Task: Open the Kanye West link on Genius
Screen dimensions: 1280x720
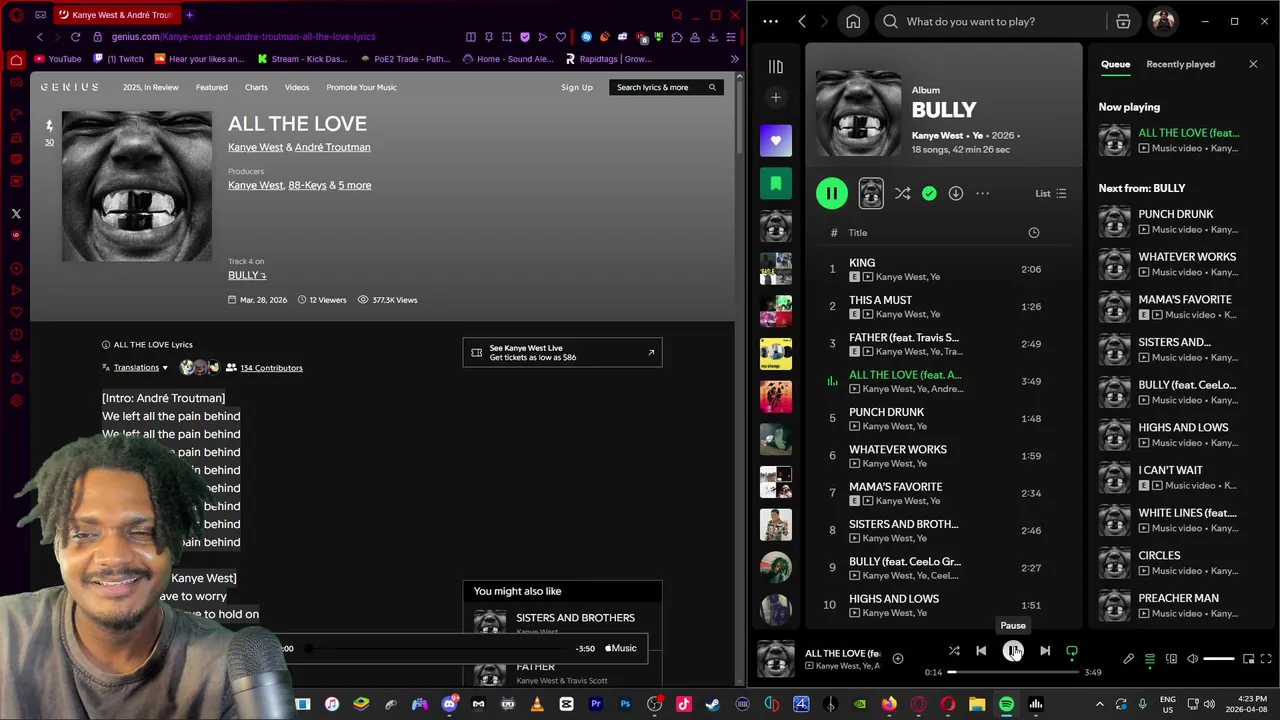Action: tap(255, 147)
